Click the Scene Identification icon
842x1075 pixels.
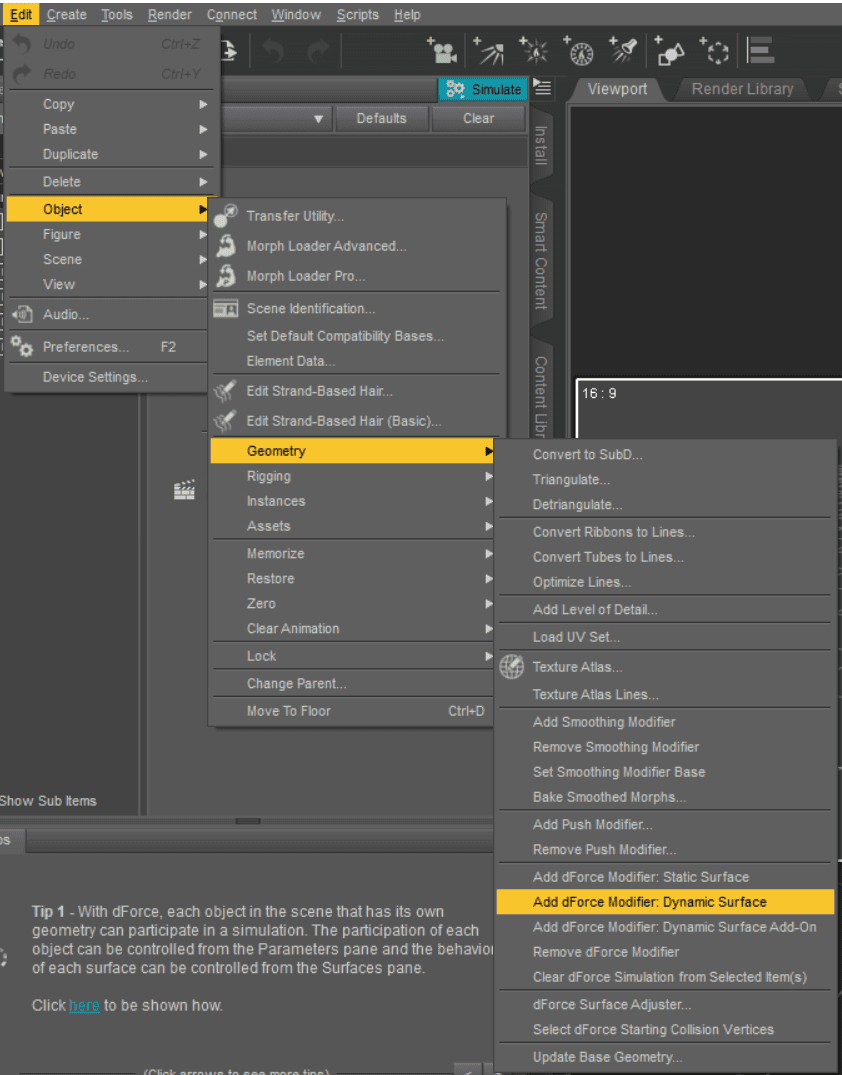coord(226,308)
